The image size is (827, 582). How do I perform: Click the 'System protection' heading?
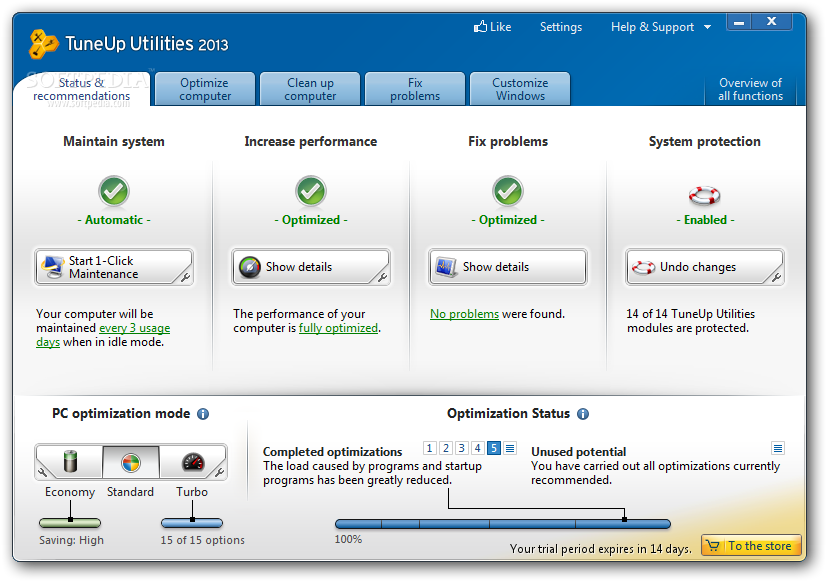point(705,141)
